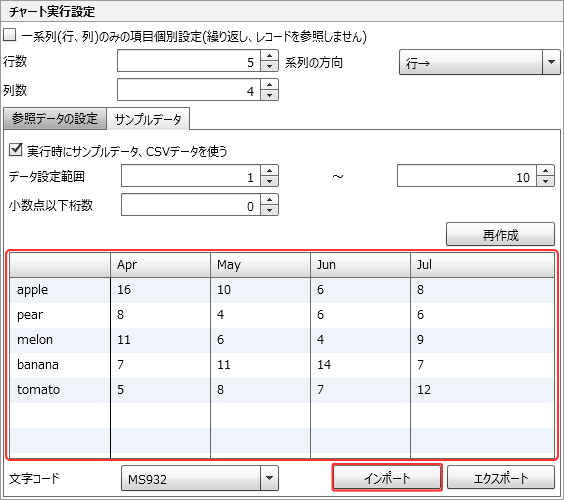This screenshot has width=564, height=500.
Task: Click apple's May cell value 10
Action: tap(260, 290)
